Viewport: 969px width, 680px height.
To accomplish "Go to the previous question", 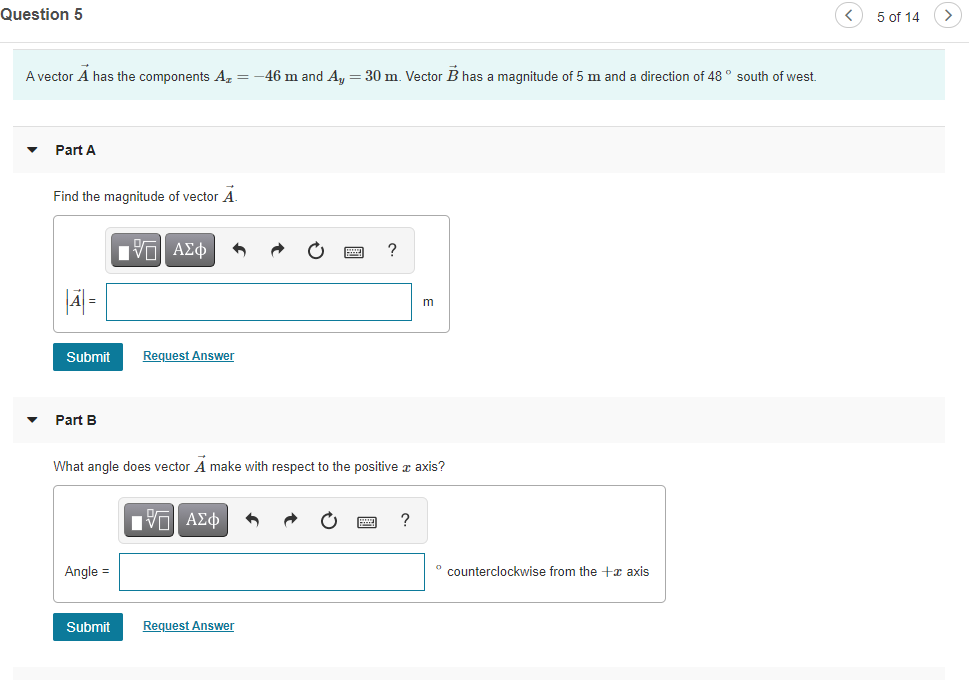I will (x=848, y=16).
